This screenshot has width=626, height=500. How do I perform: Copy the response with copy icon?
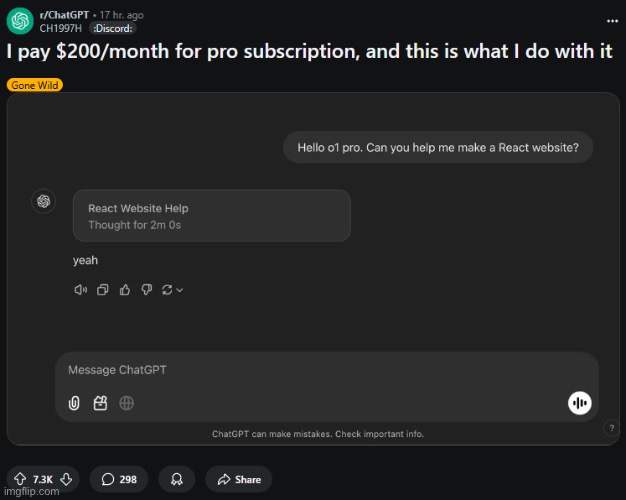103,290
